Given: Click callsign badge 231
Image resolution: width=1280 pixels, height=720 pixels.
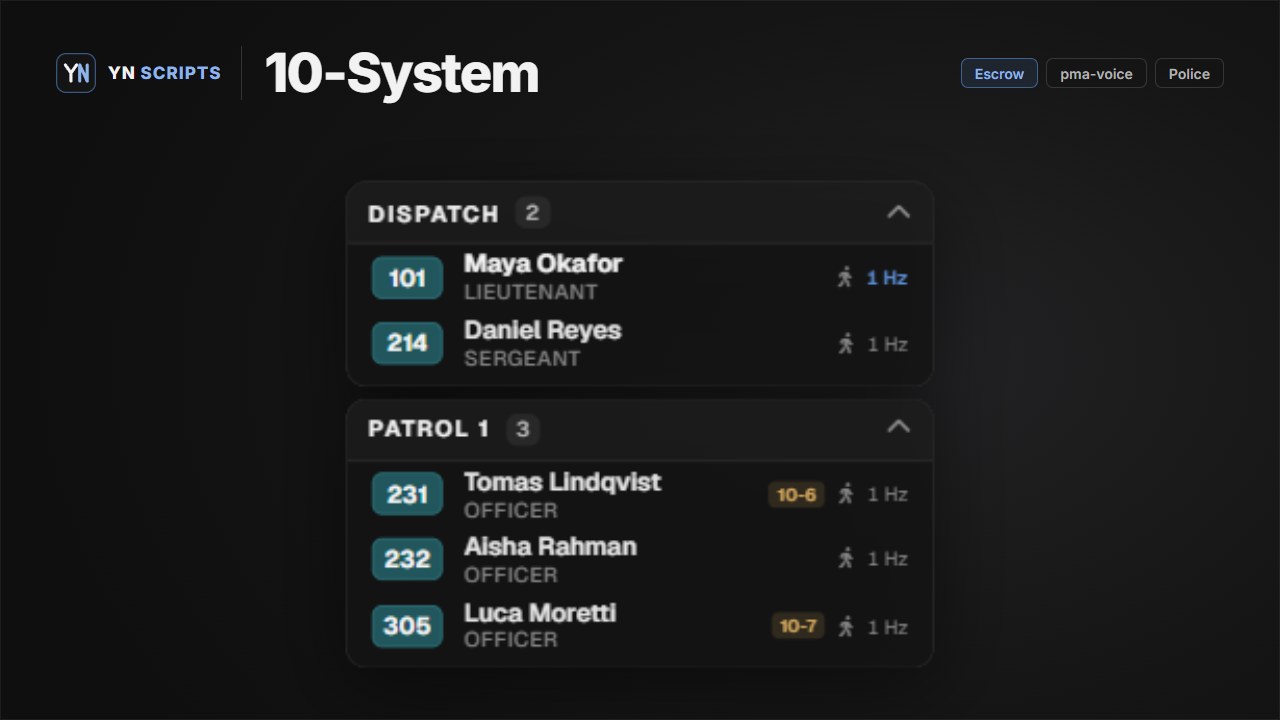Looking at the screenshot, I should pyautogui.click(x=407, y=494).
